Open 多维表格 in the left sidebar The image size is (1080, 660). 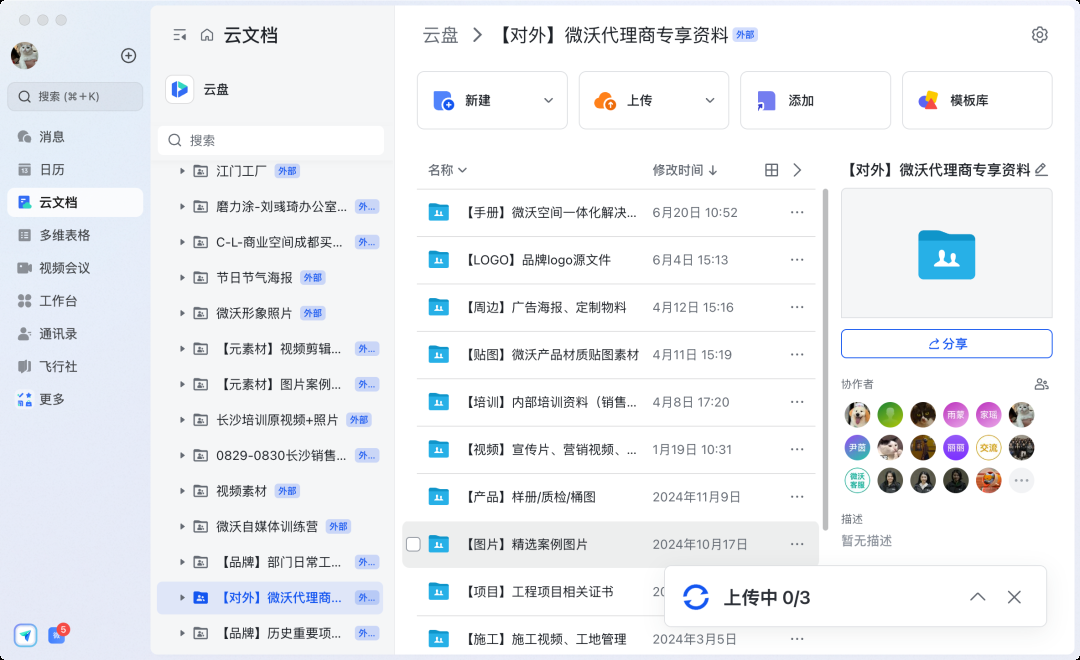pyautogui.click(x=75, y=235)
